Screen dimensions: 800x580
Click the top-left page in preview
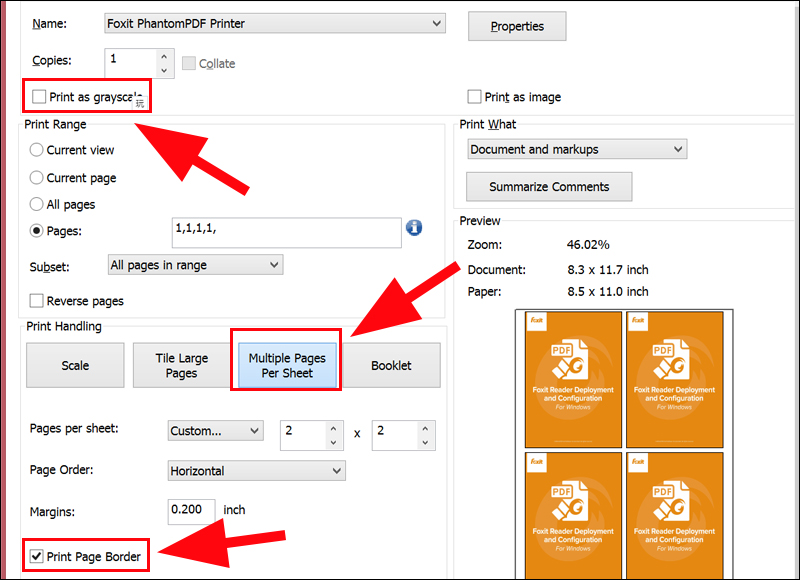pos(573,380)
